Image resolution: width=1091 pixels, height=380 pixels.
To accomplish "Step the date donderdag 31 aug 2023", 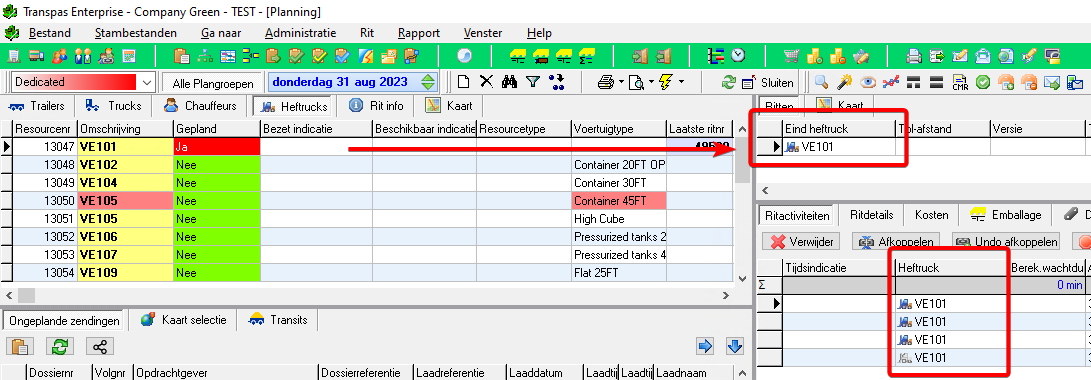I will [429, 82].
